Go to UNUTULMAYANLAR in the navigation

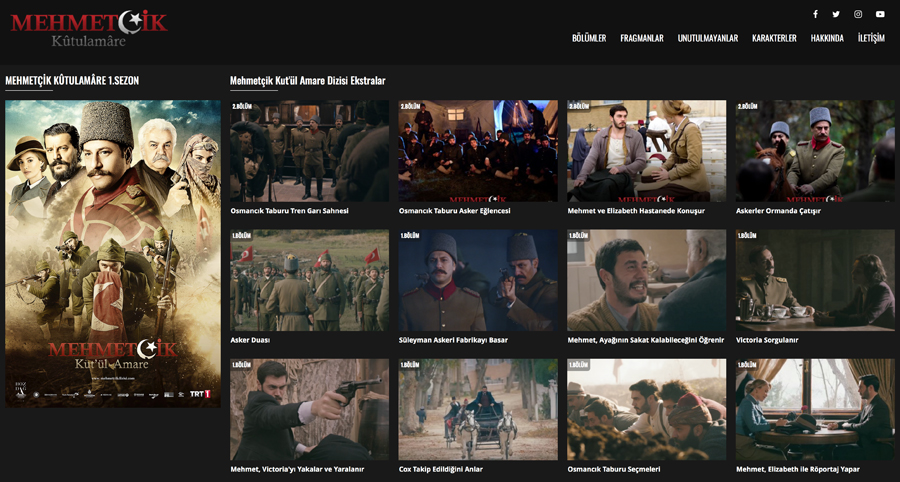[708, 38]
